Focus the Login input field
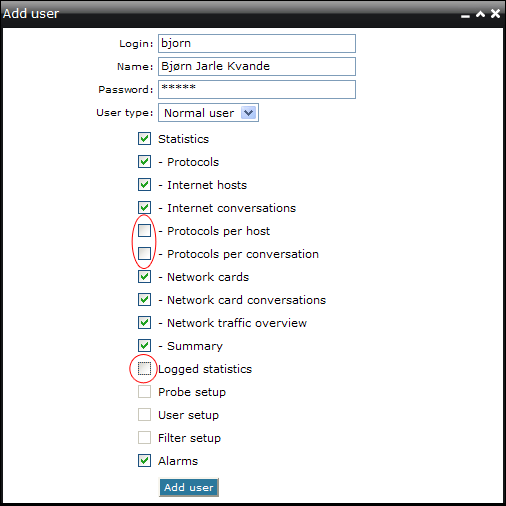The width and height of the screenshot is (506, 506). click(257, 43)
